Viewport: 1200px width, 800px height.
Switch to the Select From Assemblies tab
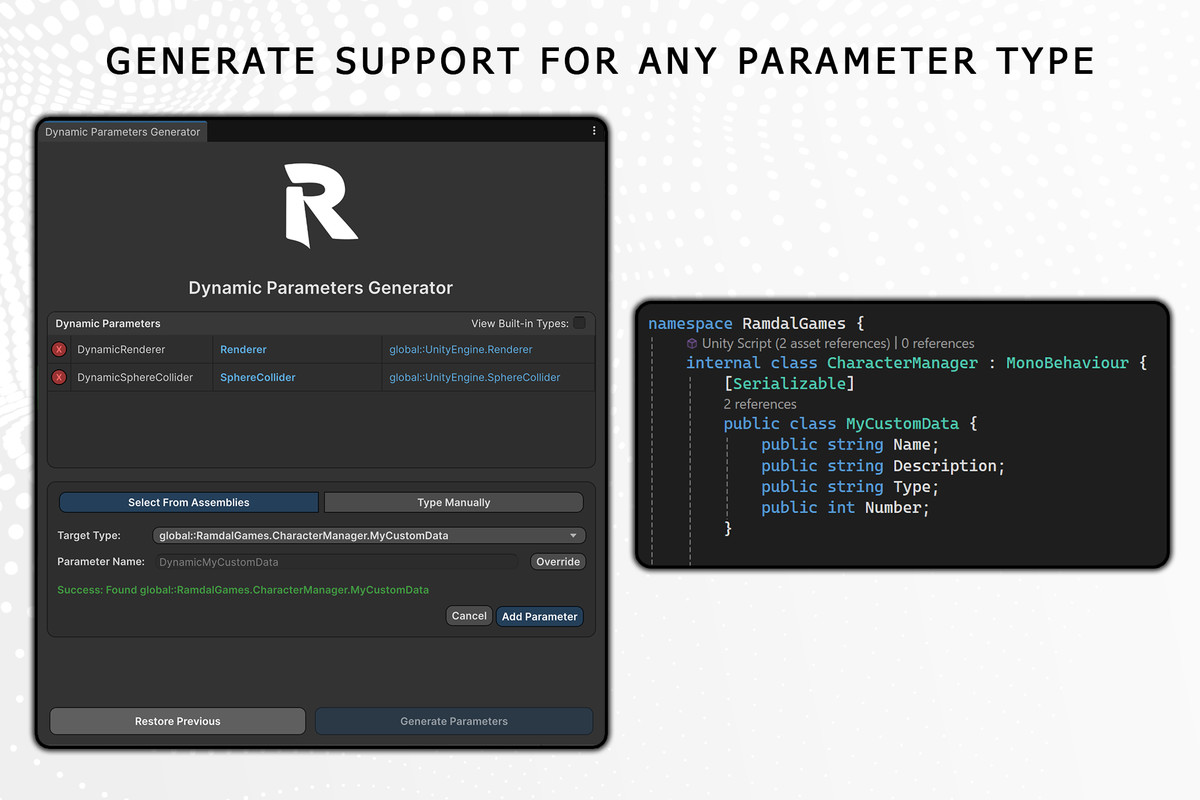(189, 502)
